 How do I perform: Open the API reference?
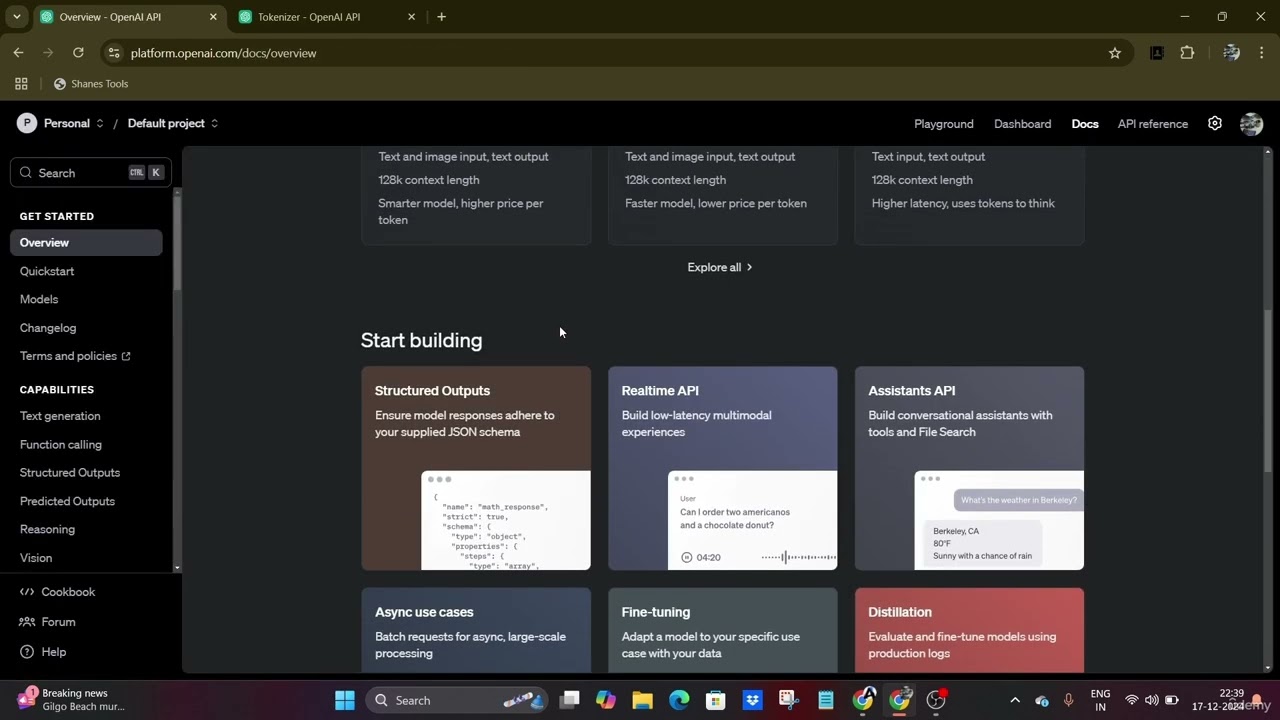pos(1152,124)
